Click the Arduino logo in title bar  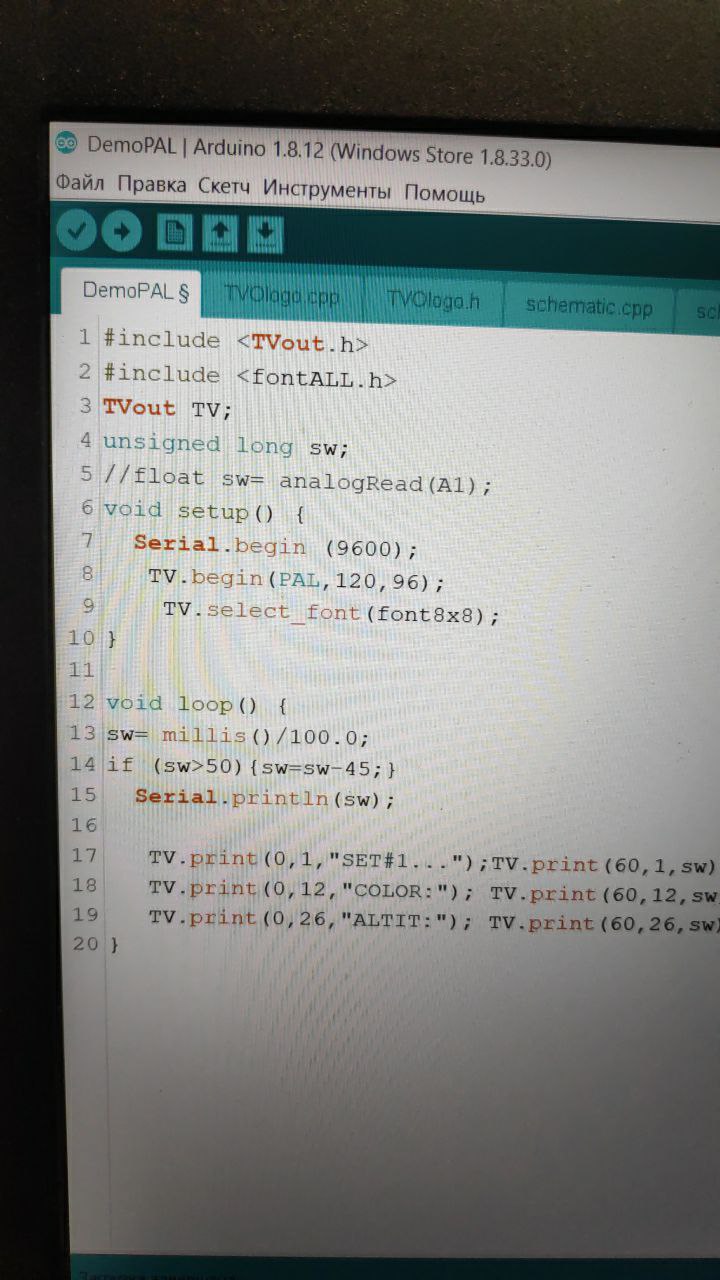tap(67, 142)
